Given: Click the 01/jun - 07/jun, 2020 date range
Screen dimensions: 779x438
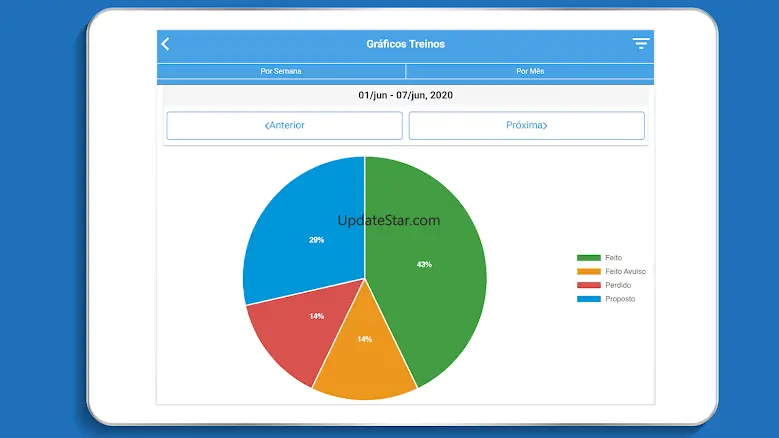Looking at the screenshot, I should 405,95.
